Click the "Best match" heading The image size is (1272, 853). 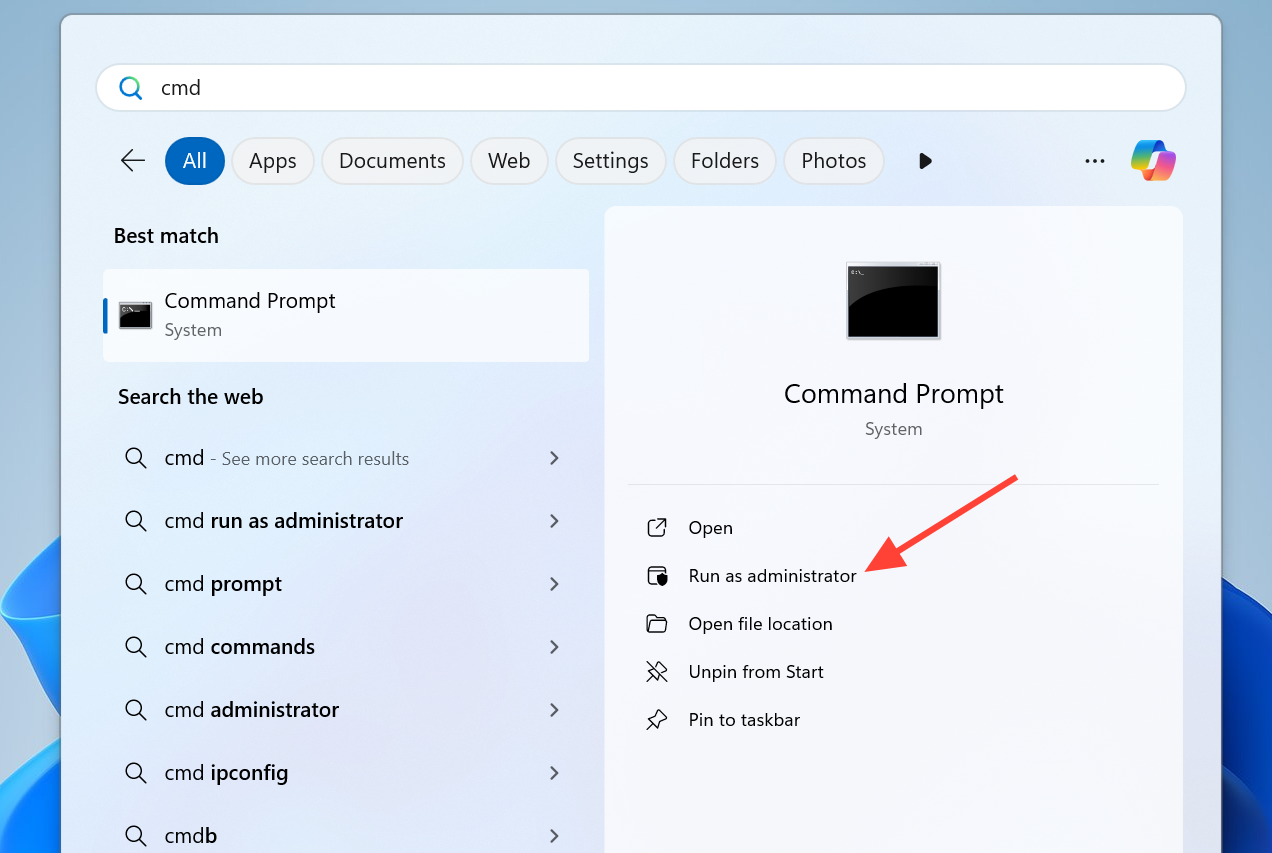point(166,236)
